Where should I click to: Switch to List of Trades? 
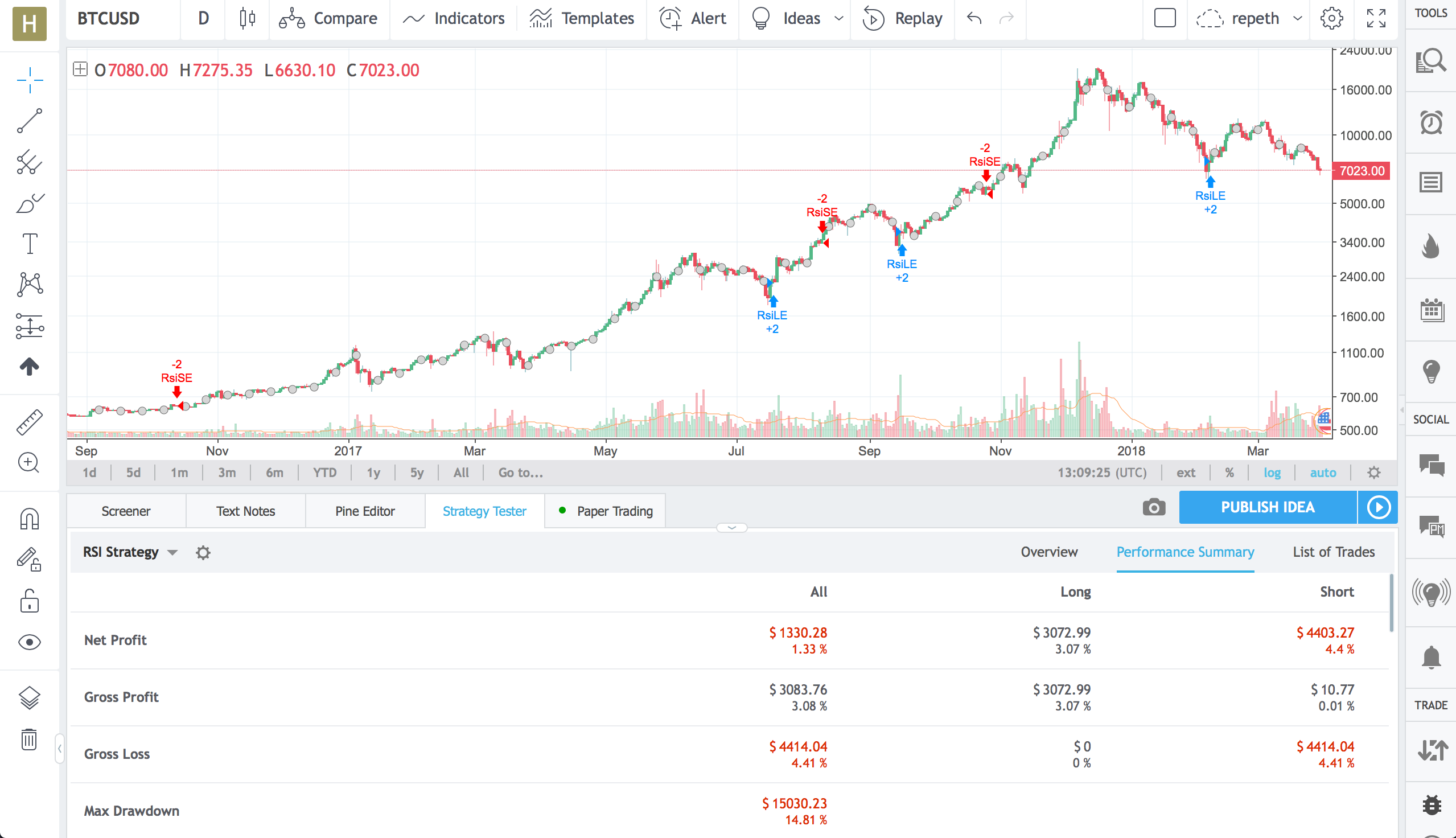tap(1334, 552)
